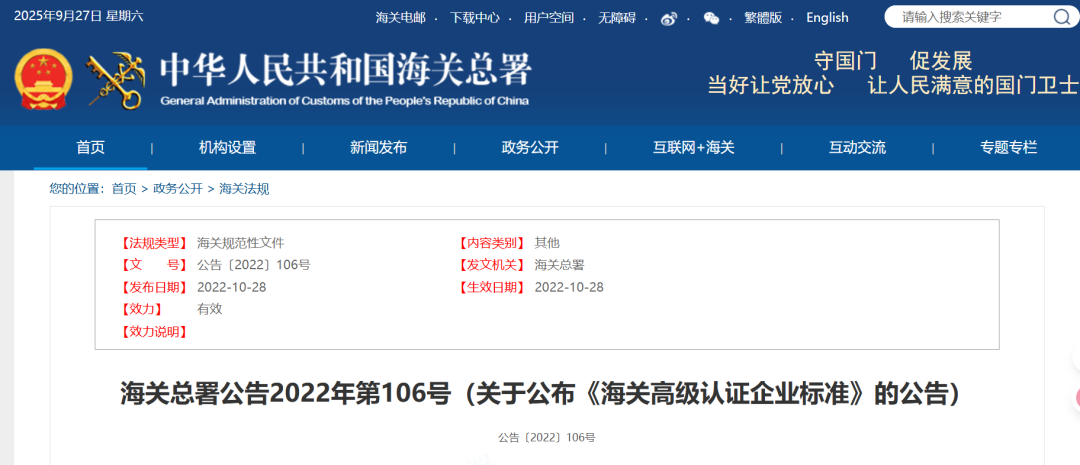Open 海关电邮 link
The image size is (1080, 465).
400,18
